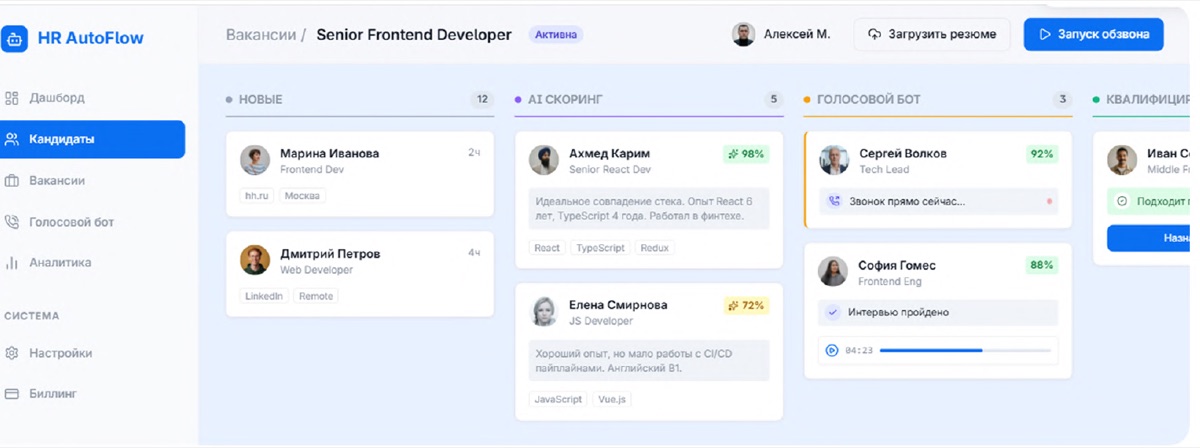Play София Гомес interview recording
The width and height of the screenshot is (1200, 448).
tap(831, 350)
